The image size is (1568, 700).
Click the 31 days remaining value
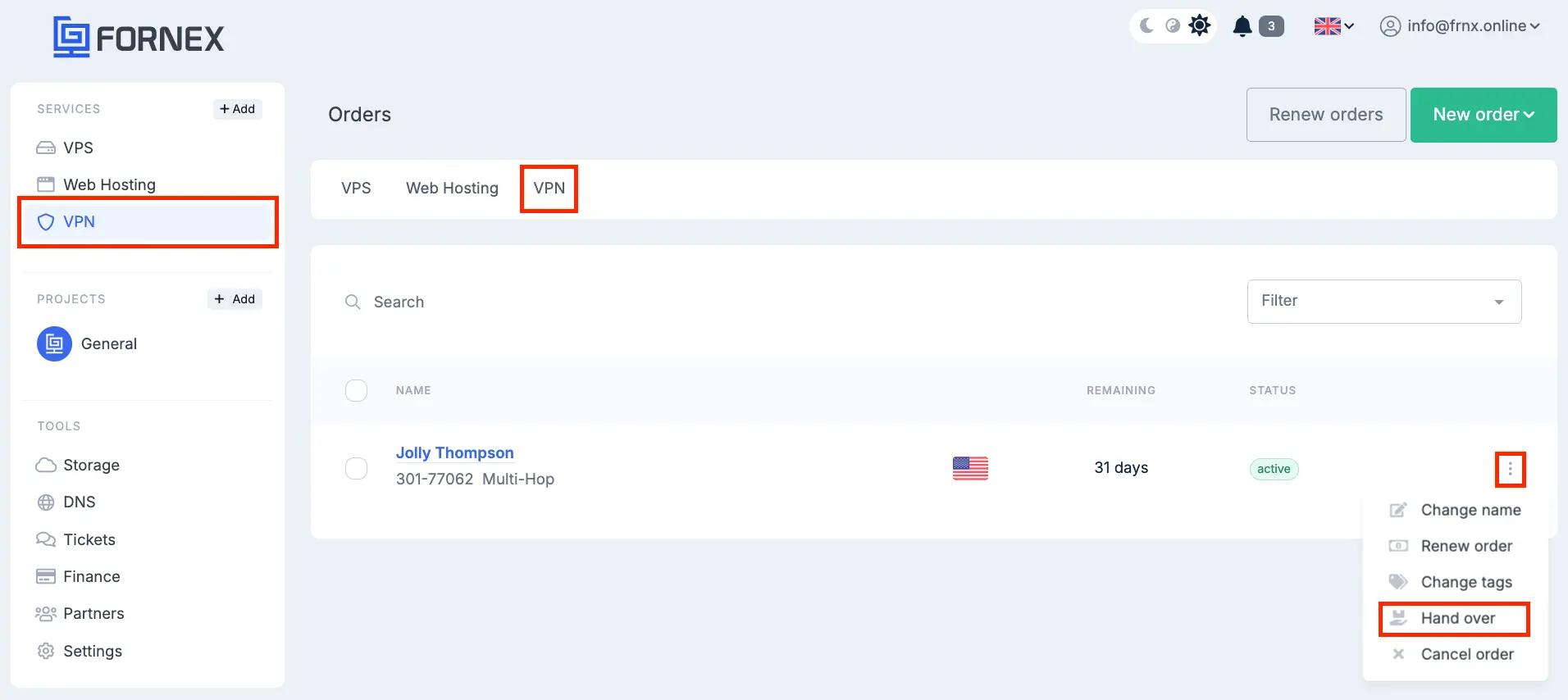[x=1121, y=468]
